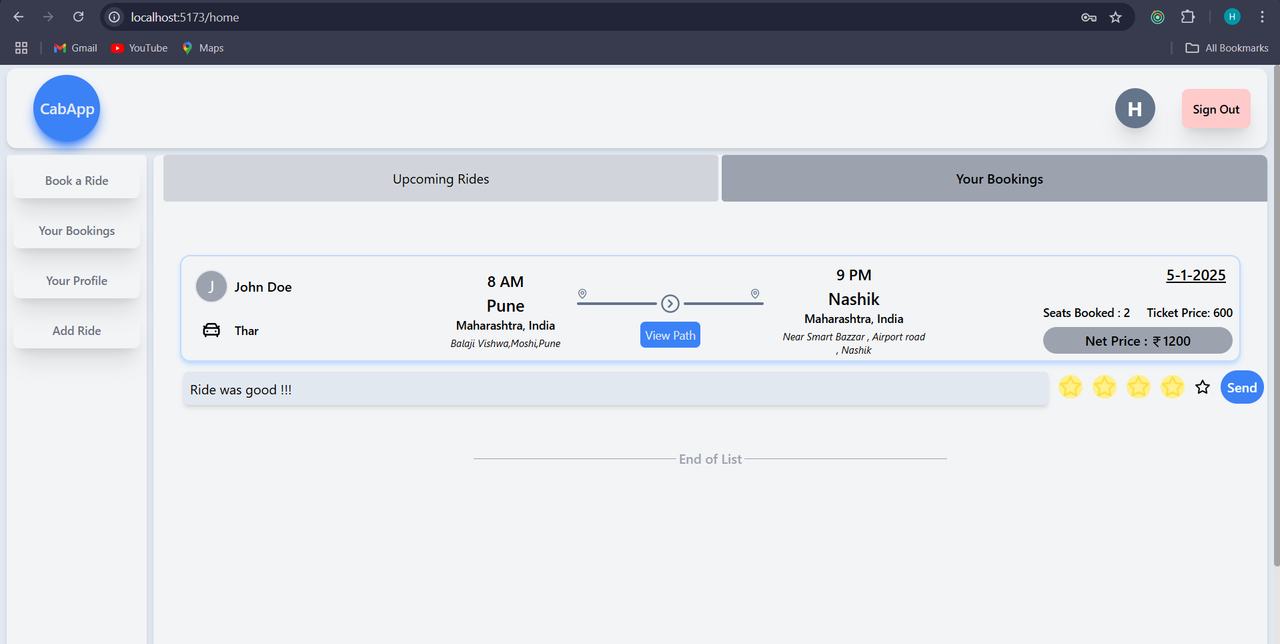Viewport: 1280px width, 644px height.
Task: Switch to the Your Bookings tab
Action: [x=994, y=178]
